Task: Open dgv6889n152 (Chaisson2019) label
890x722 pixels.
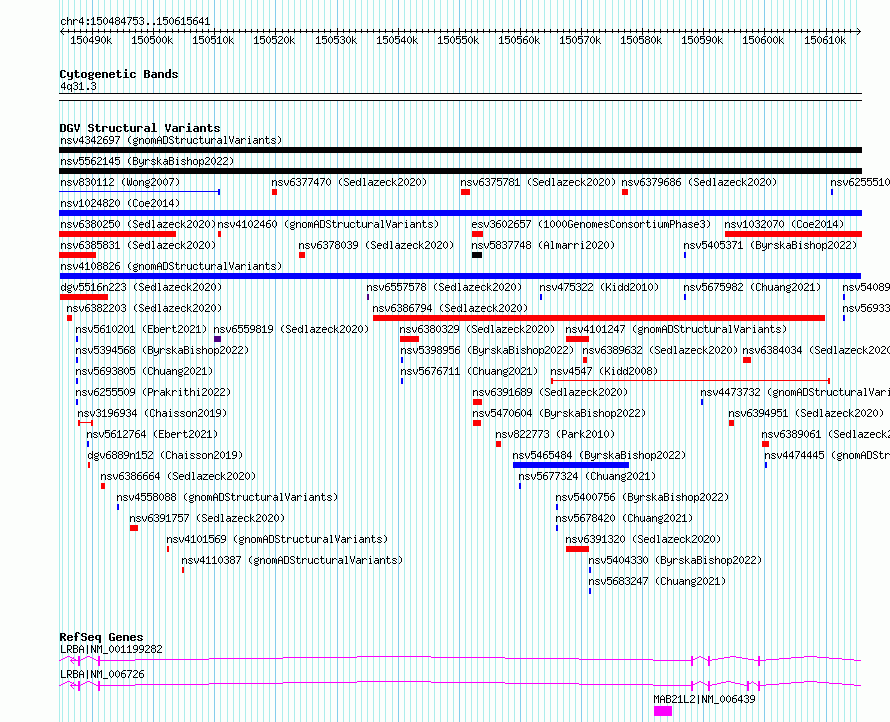Action: [165, 455]
